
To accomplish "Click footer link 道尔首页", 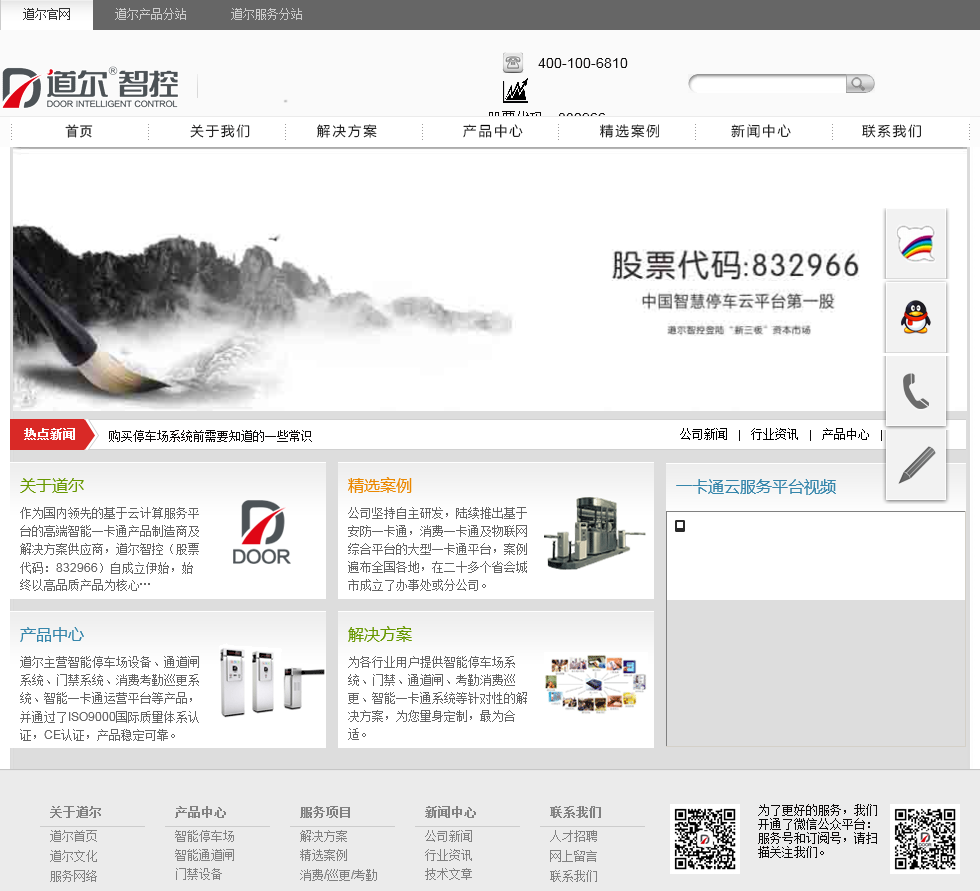I will pyautogui.click(x=74, y=836).
